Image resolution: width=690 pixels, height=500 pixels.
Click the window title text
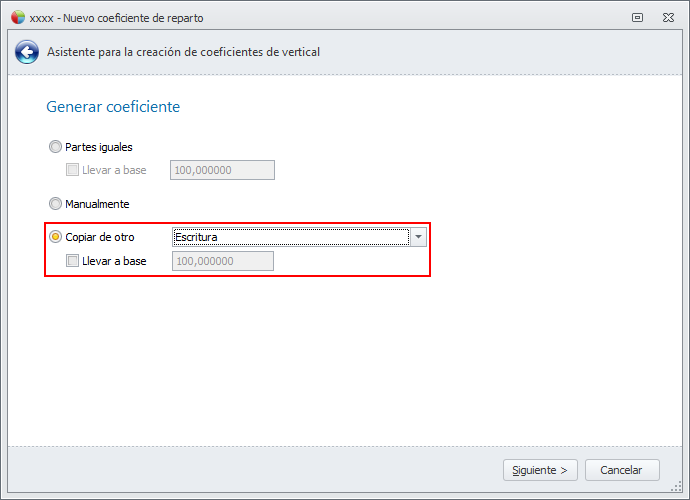122,17
